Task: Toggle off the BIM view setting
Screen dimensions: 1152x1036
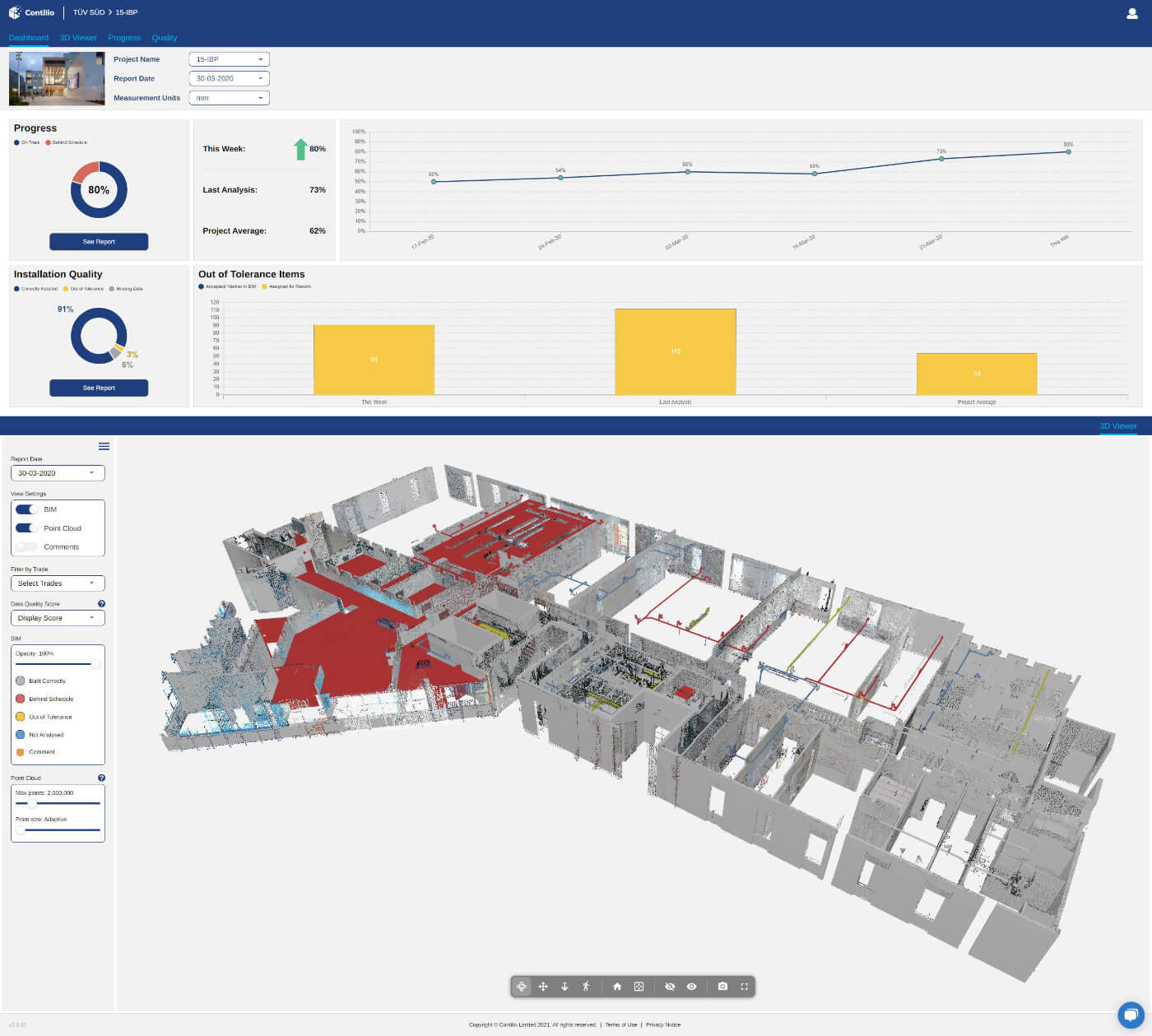Action: click(26, 509)
